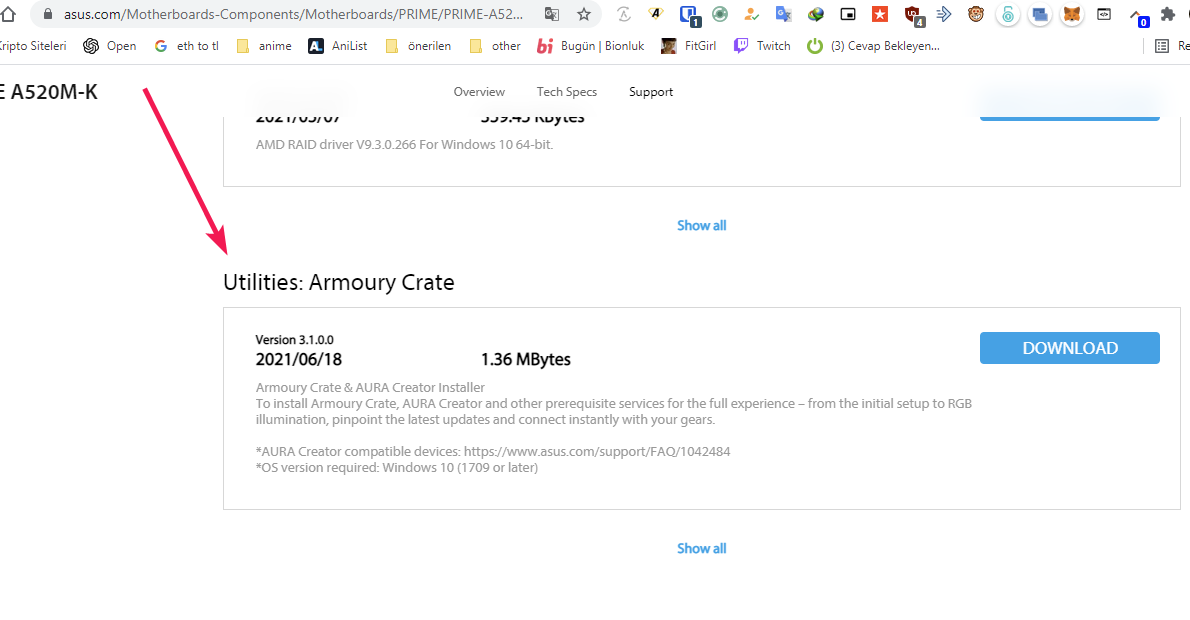The image size is (1190, 620).
Task: Switch to the Tech Specs tab
Action: (567, 92)
